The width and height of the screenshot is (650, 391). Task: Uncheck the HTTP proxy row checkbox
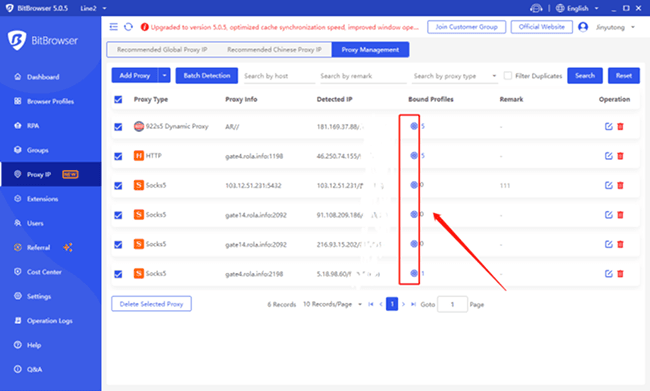tap(118, 156)
